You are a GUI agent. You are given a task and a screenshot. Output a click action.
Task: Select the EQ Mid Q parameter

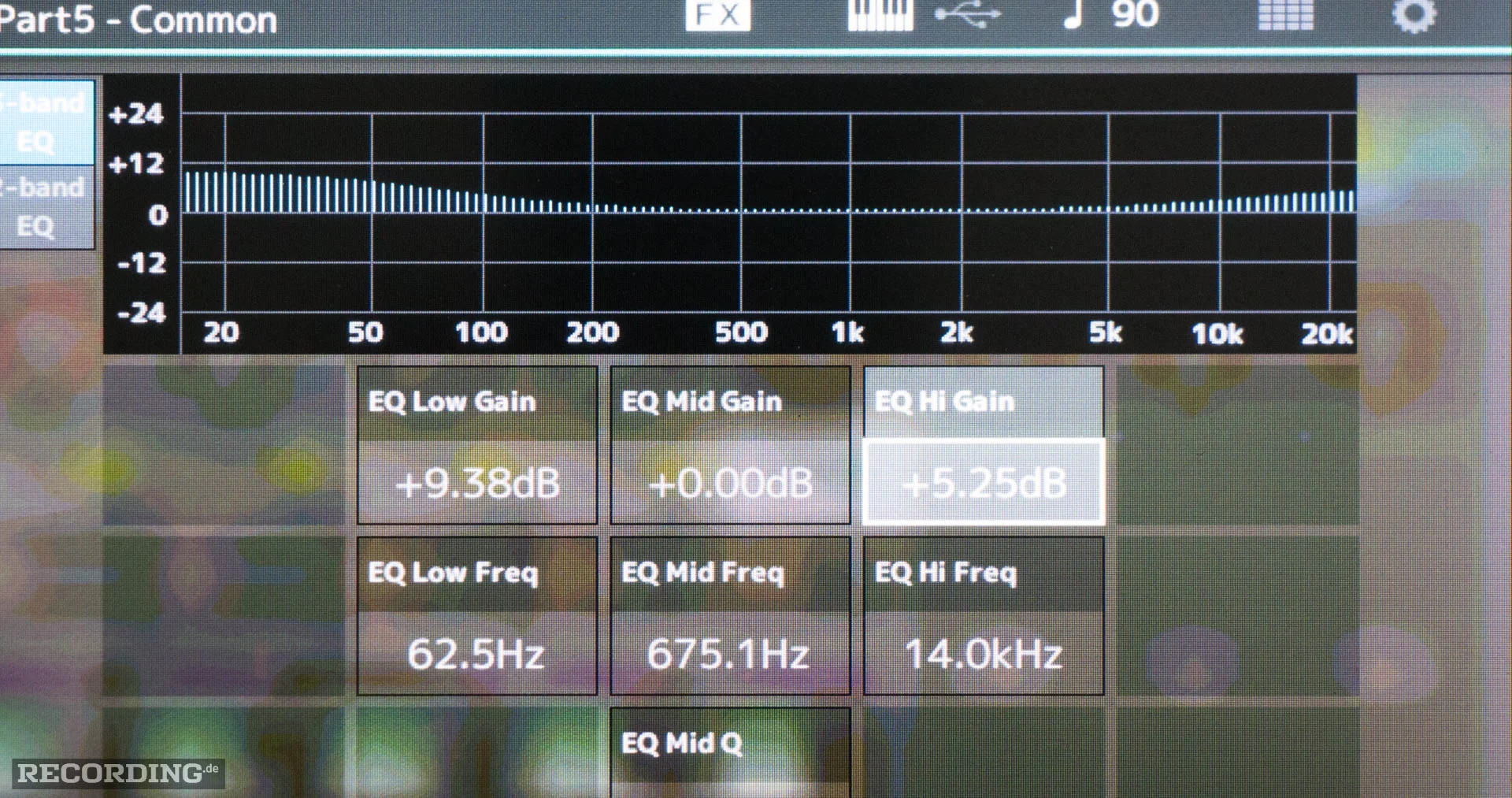(x=731, y=752)
